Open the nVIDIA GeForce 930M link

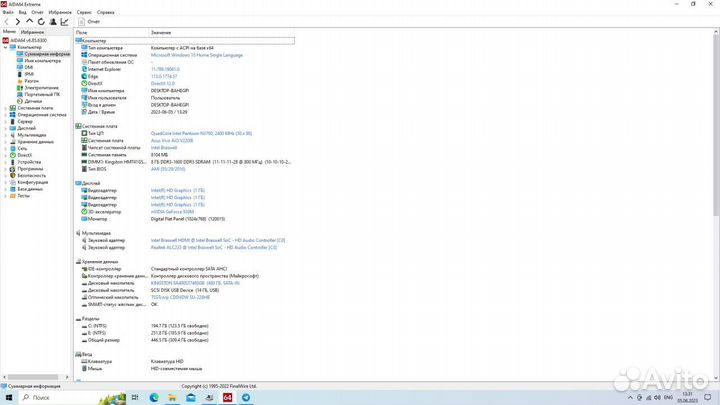(172, 212)
